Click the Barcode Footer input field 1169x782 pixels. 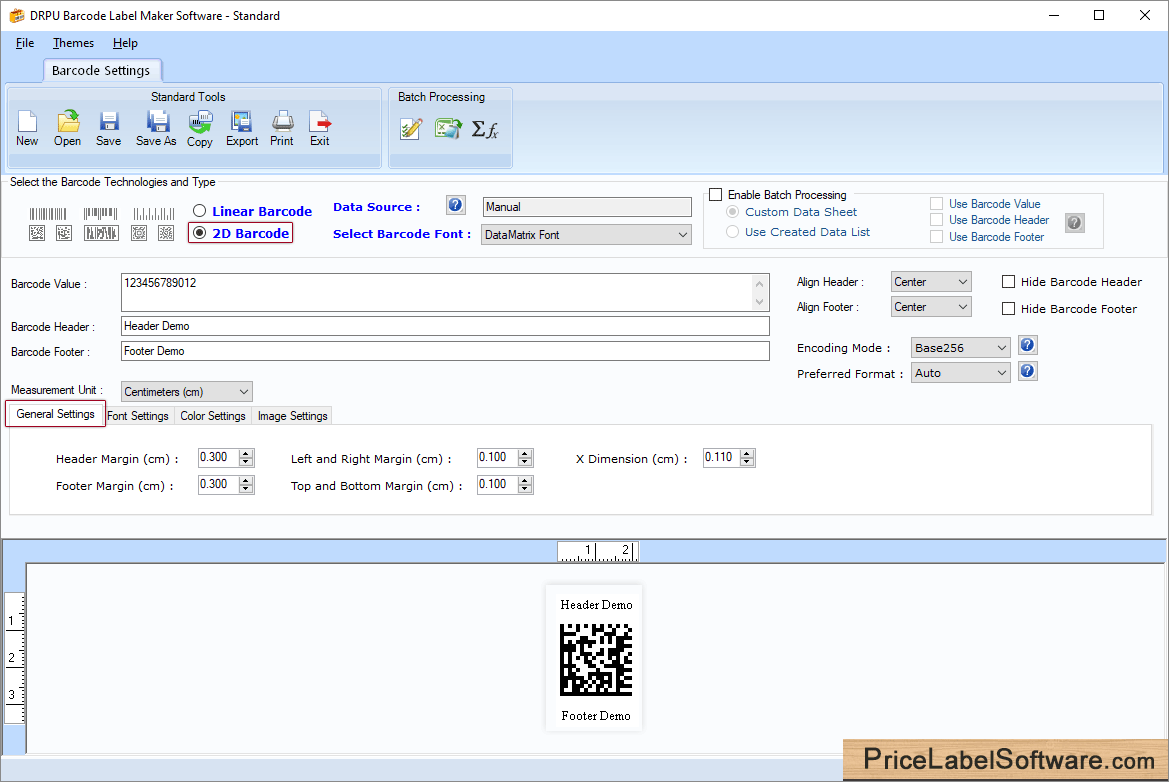(x=445, y=351)
